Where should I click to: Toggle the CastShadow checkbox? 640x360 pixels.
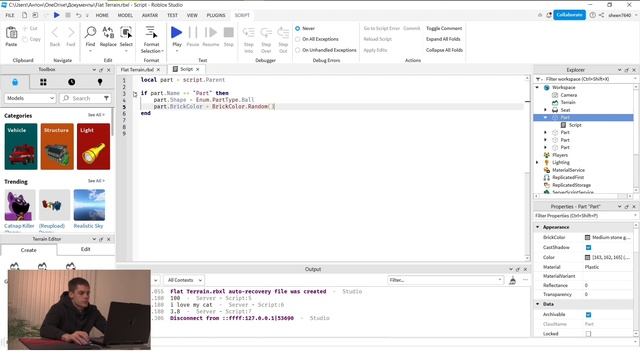(588, 247)
